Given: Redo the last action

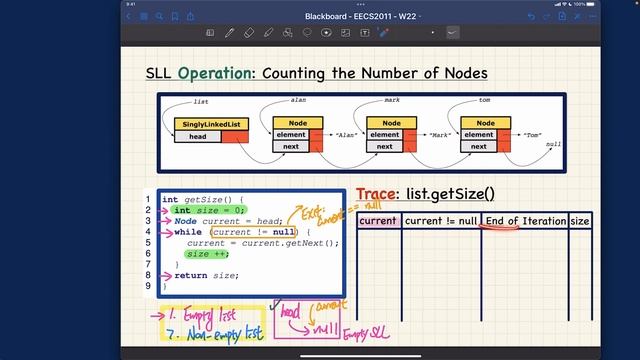Looking at the screenshot, I should coord(547,16).
